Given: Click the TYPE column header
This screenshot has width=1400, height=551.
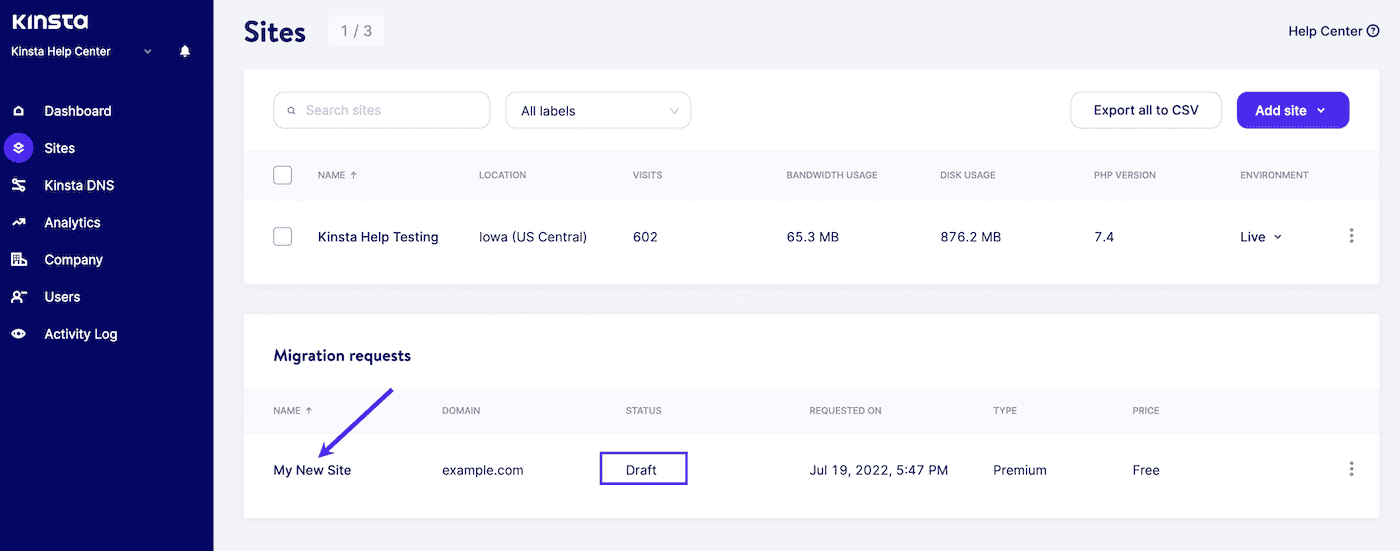Looking at the screenshot, I should click(x=1004, y=410).
